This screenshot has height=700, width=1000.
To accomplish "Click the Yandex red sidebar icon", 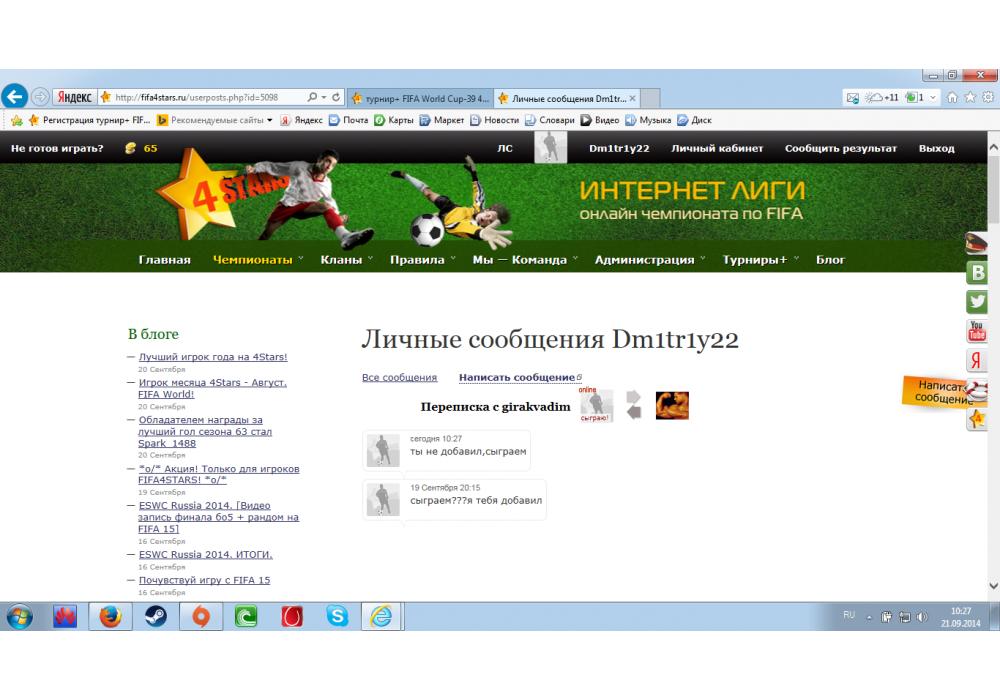I will coord(977,361).
